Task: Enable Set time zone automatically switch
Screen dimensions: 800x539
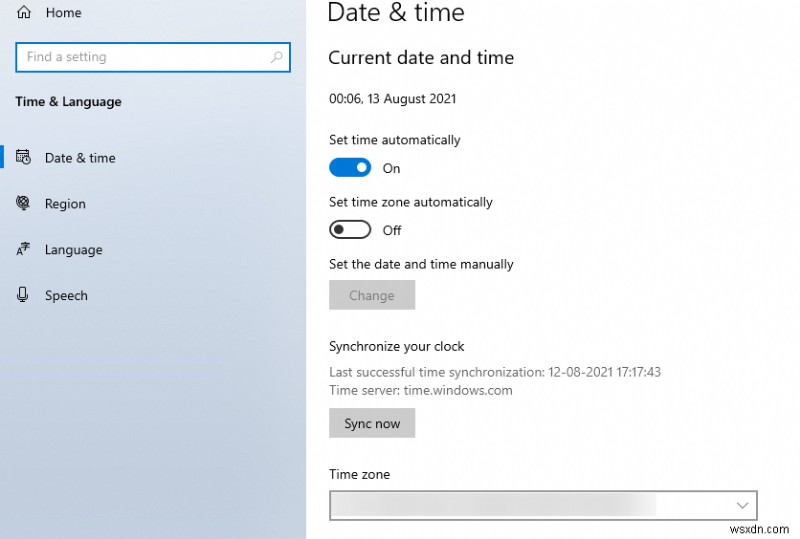Action: 349,230
